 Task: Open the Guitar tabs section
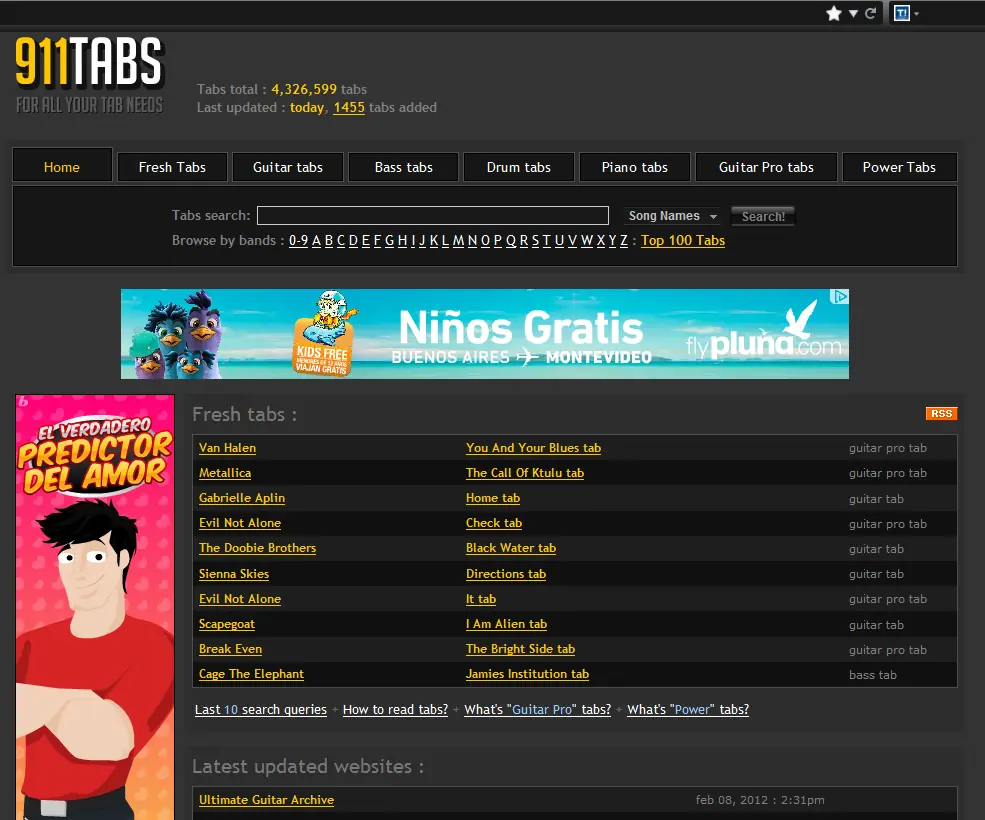pos(288,167)
